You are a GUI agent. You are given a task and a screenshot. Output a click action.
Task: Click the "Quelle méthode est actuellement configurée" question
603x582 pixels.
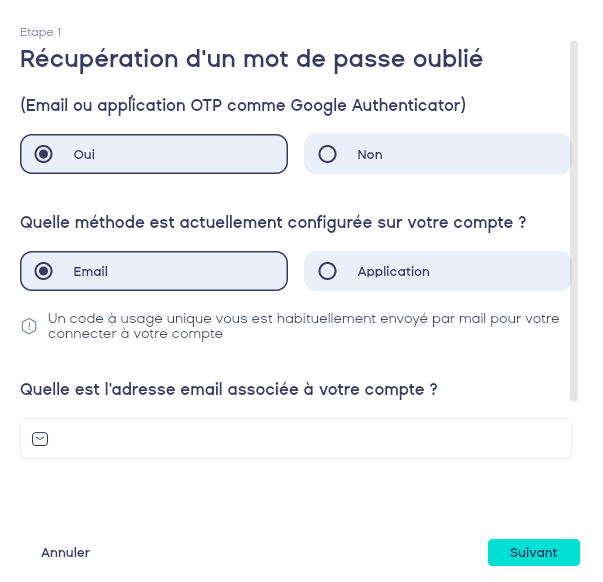point(273,222)
